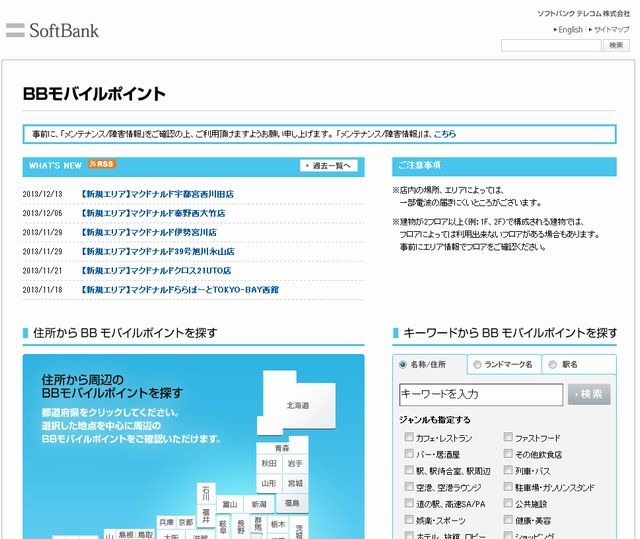Open the English version link

click(568, 29)
